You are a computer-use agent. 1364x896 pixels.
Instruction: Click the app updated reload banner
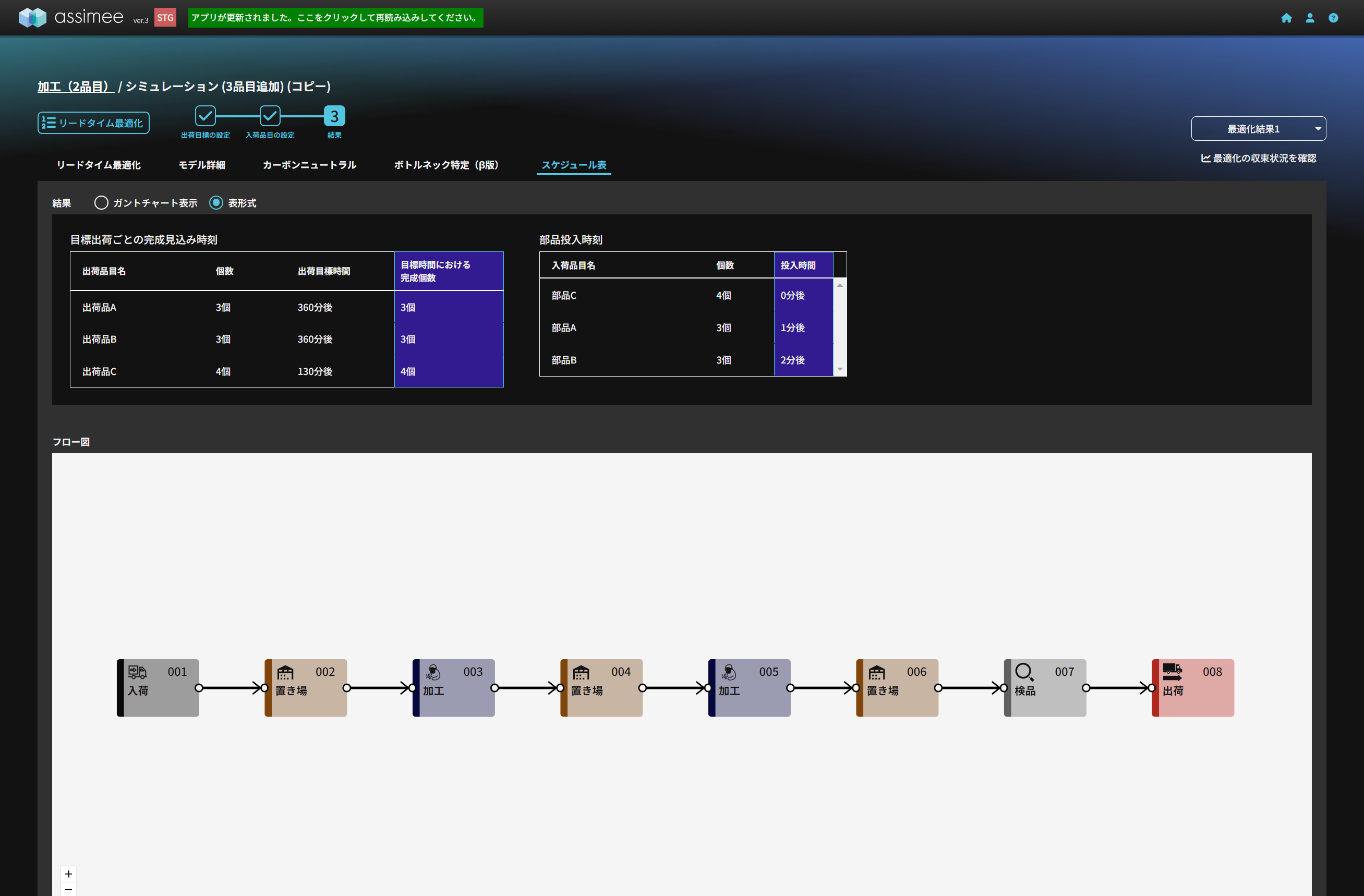coord(336,18)
